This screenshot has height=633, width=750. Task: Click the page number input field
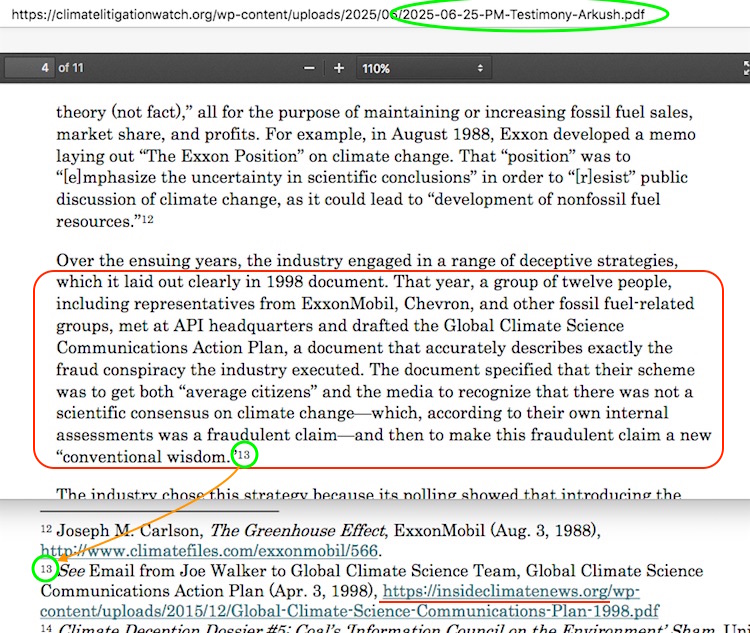(x=29, y=68)
